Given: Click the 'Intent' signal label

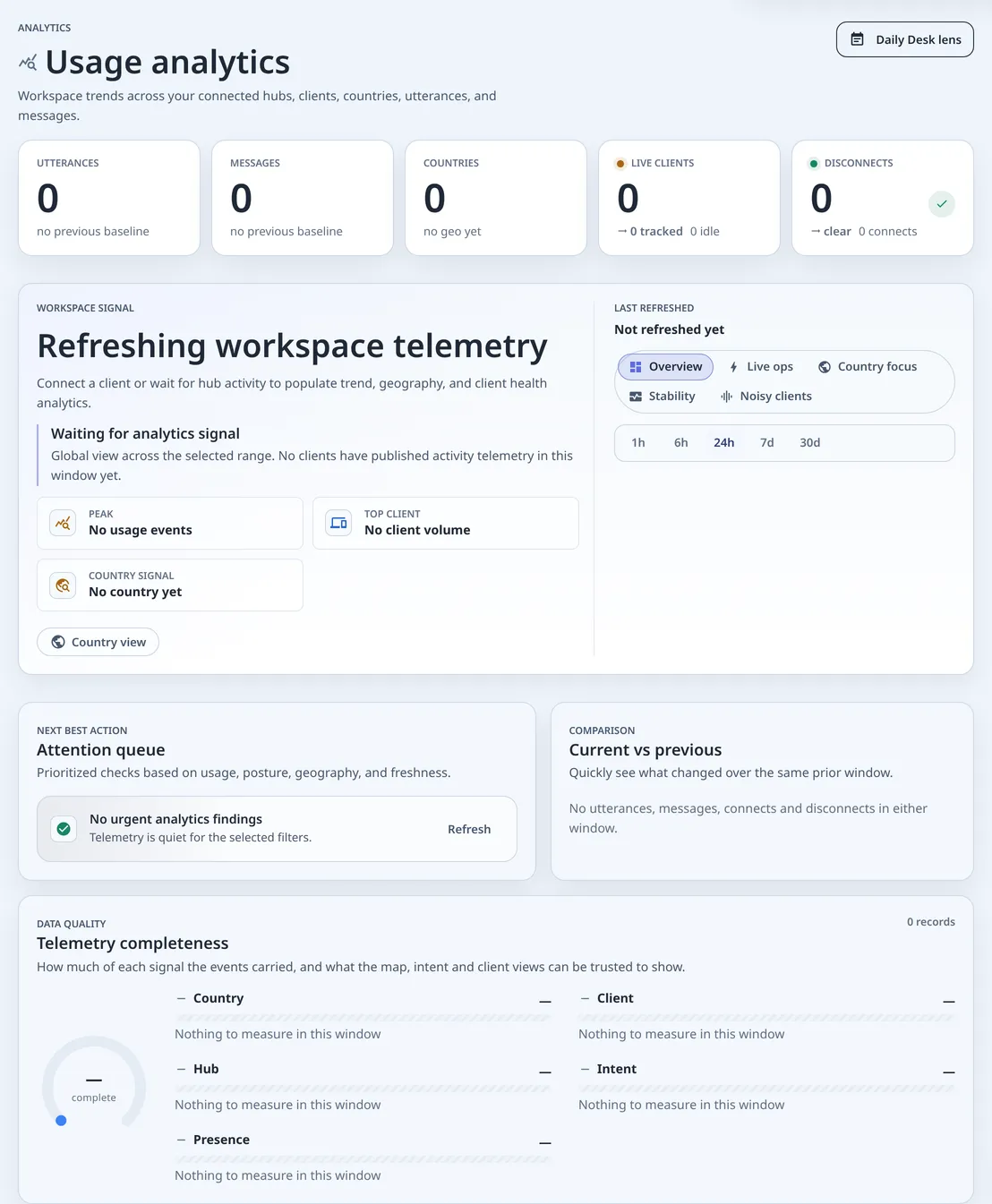Looking at the screenshot, I should coord(617,1070).
